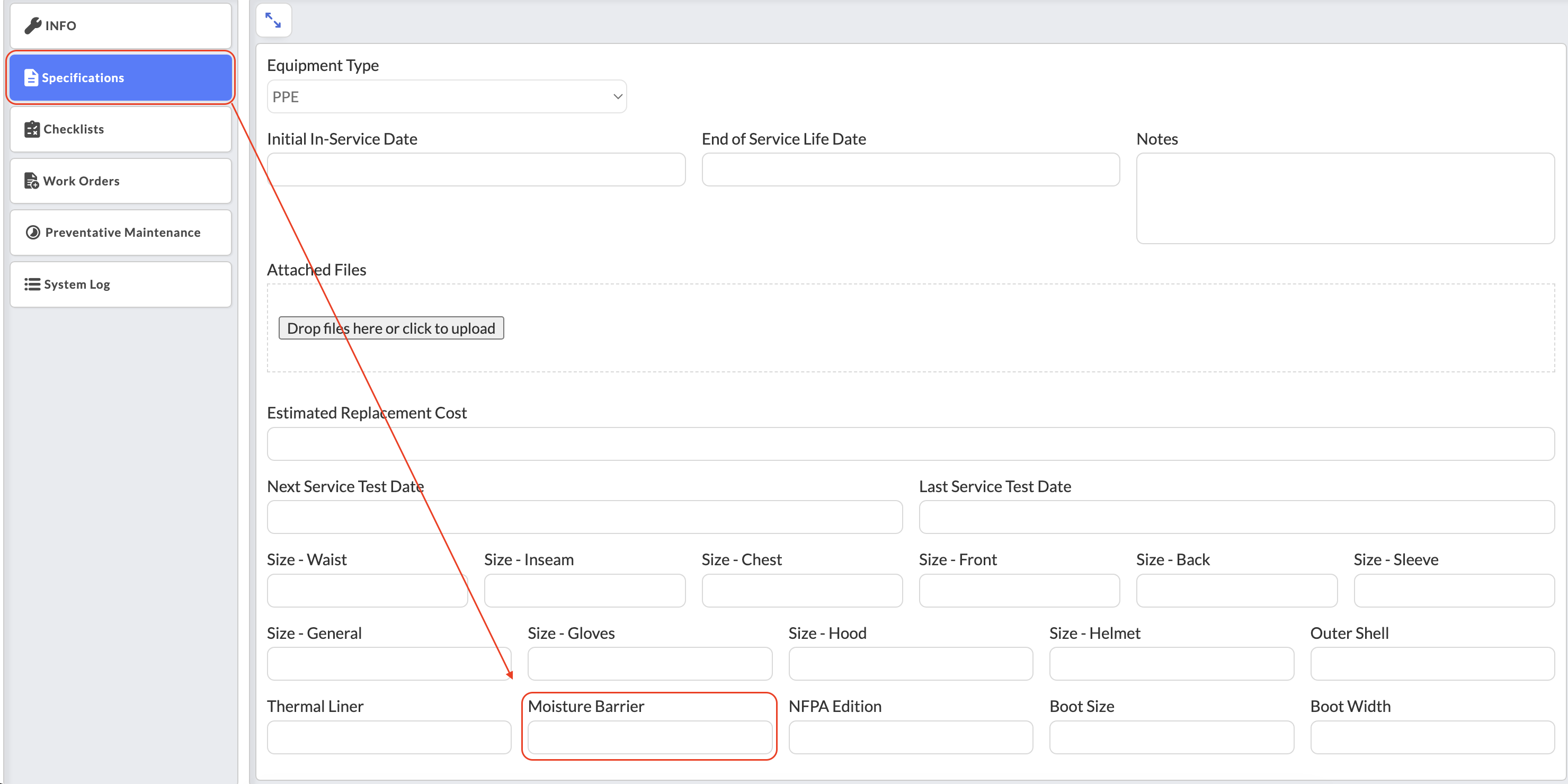
Task: Open the INFO section
Action: 121,25
